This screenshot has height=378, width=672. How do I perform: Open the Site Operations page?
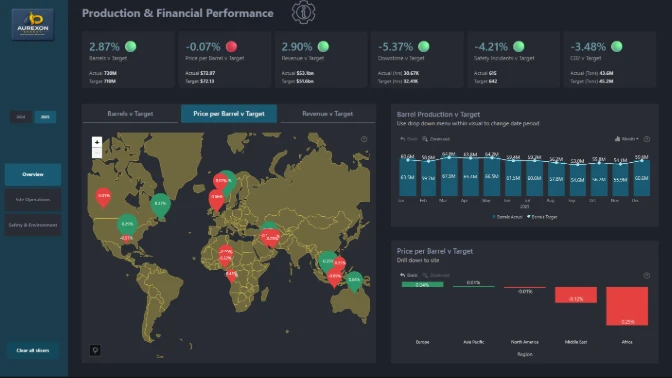(33, 200)
